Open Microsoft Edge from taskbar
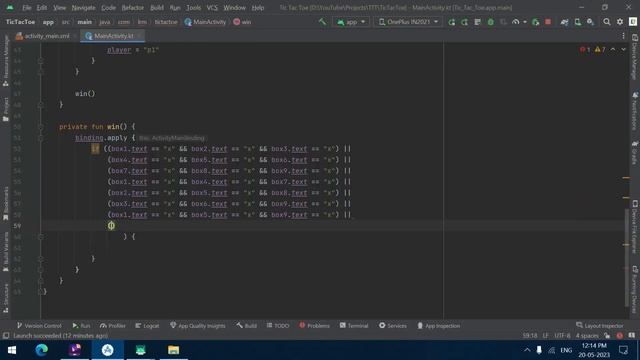Screen dimensions: 640x360 point(42,350)
